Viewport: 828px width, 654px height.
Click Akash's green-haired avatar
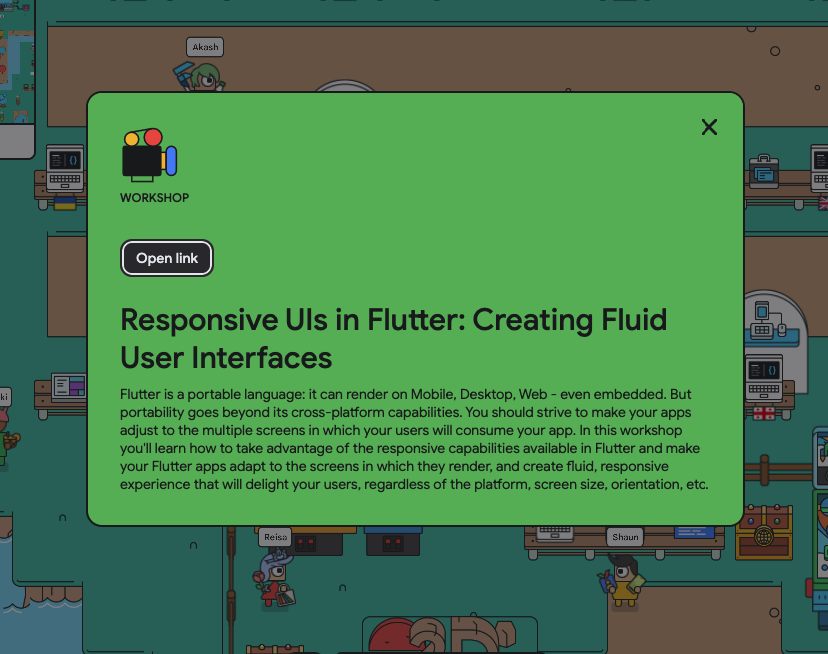[x=202, y=78]
